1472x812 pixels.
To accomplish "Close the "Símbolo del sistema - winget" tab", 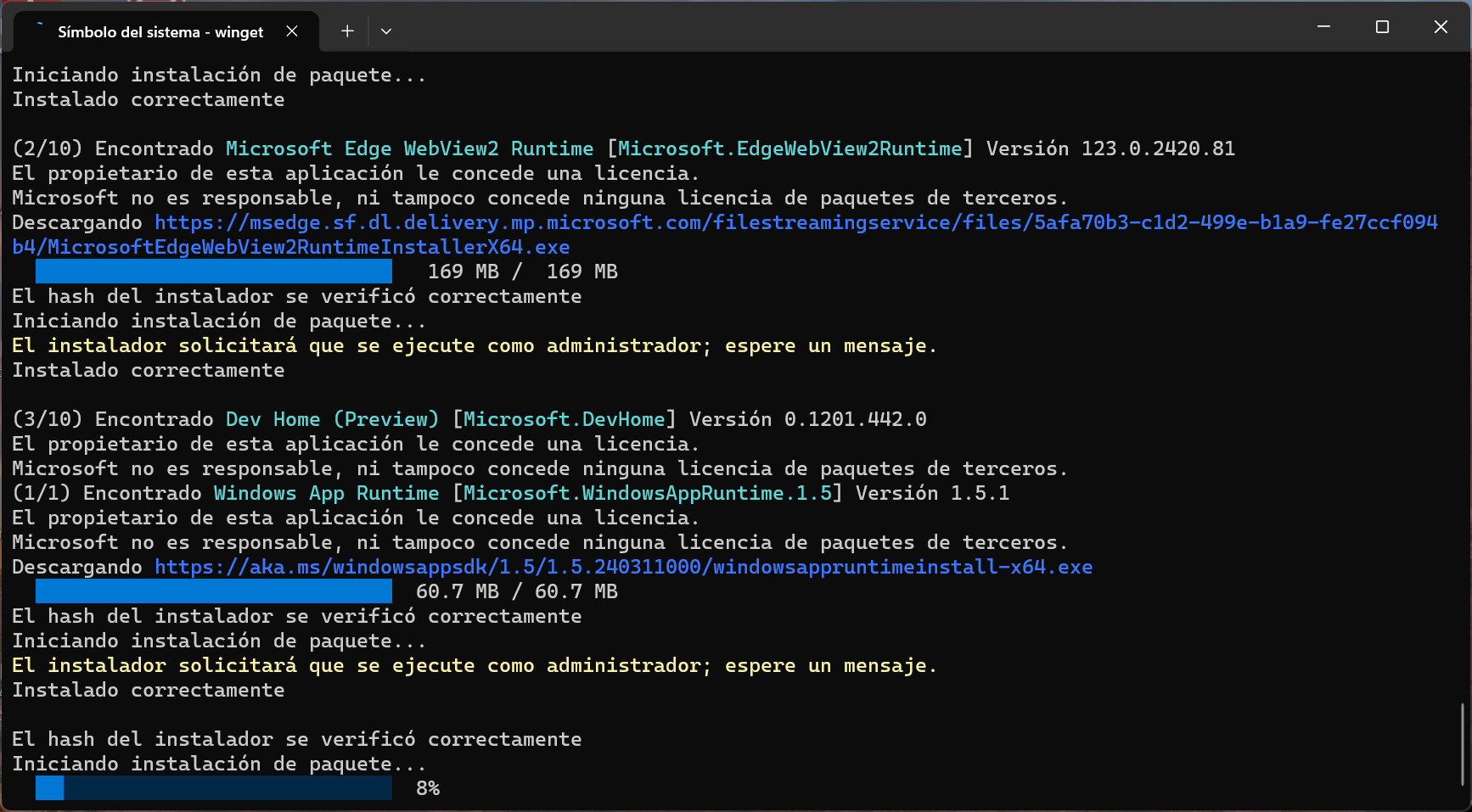I will [292, 31].
